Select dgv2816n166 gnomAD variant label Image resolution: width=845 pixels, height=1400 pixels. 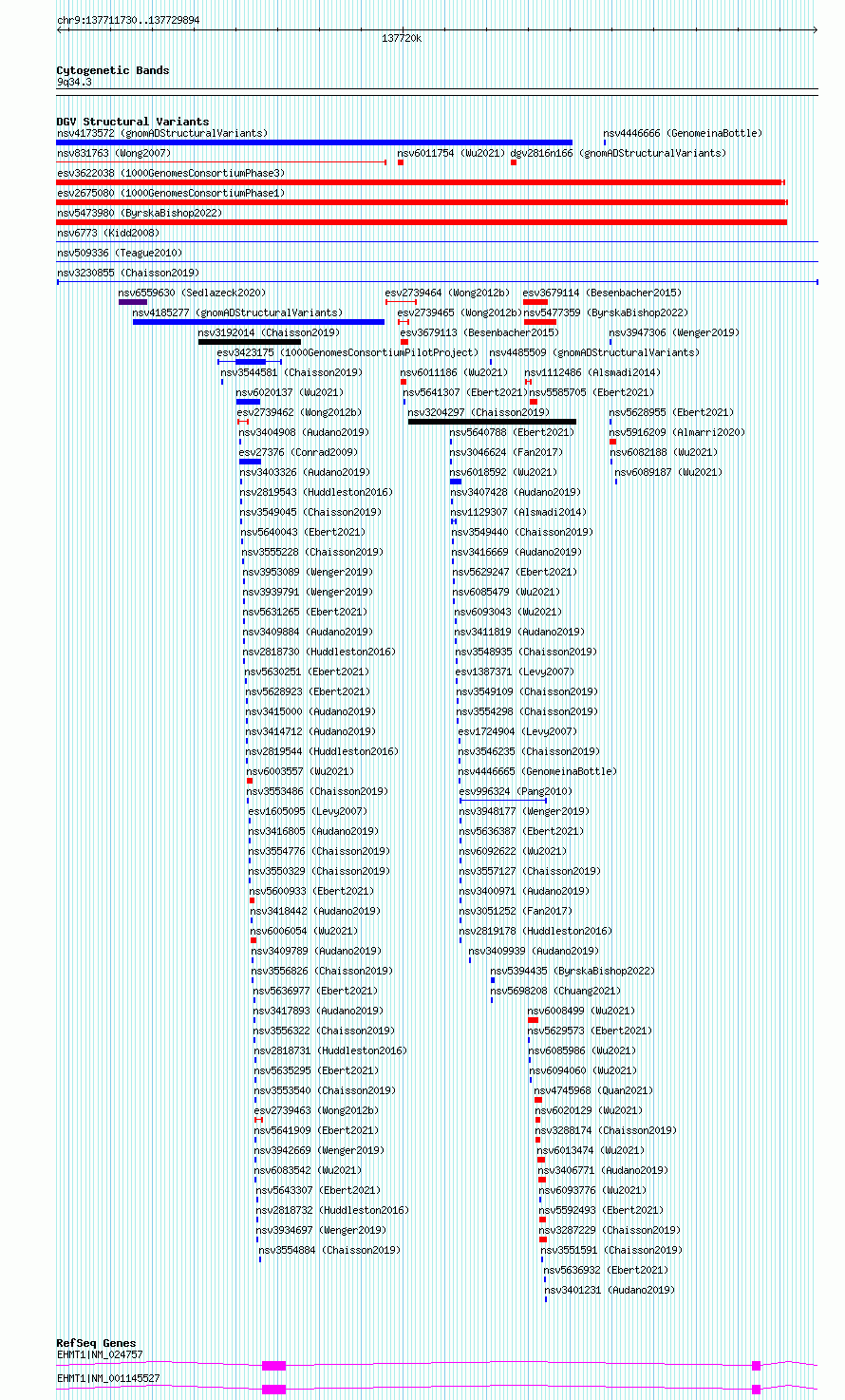618,154
